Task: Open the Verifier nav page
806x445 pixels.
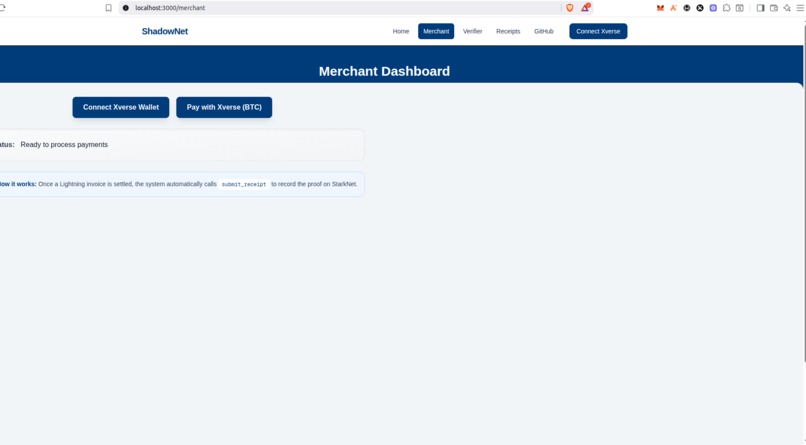Action: coord(472,31)
